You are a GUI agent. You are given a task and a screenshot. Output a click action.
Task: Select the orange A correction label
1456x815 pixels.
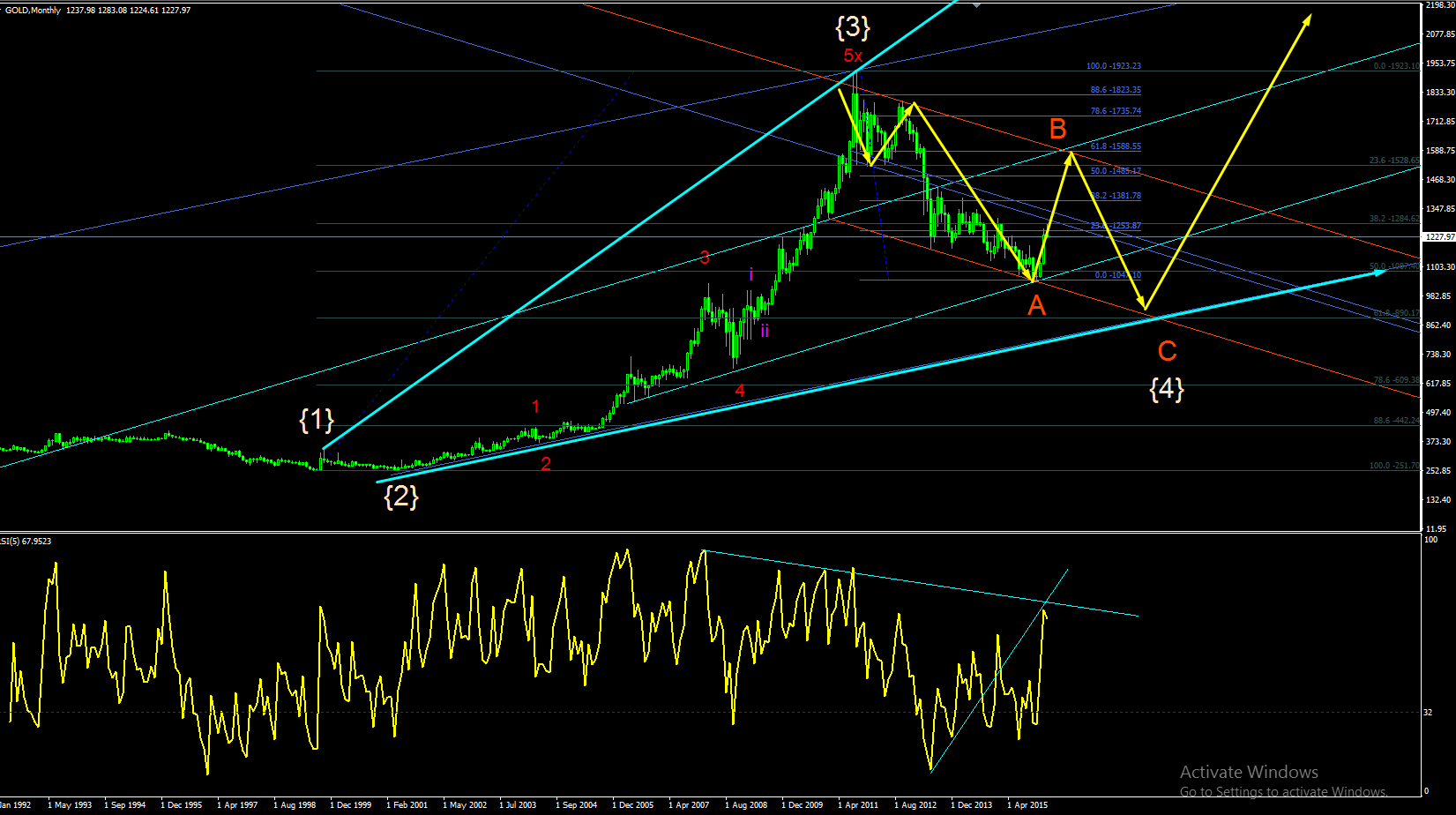pos(1037,305)
